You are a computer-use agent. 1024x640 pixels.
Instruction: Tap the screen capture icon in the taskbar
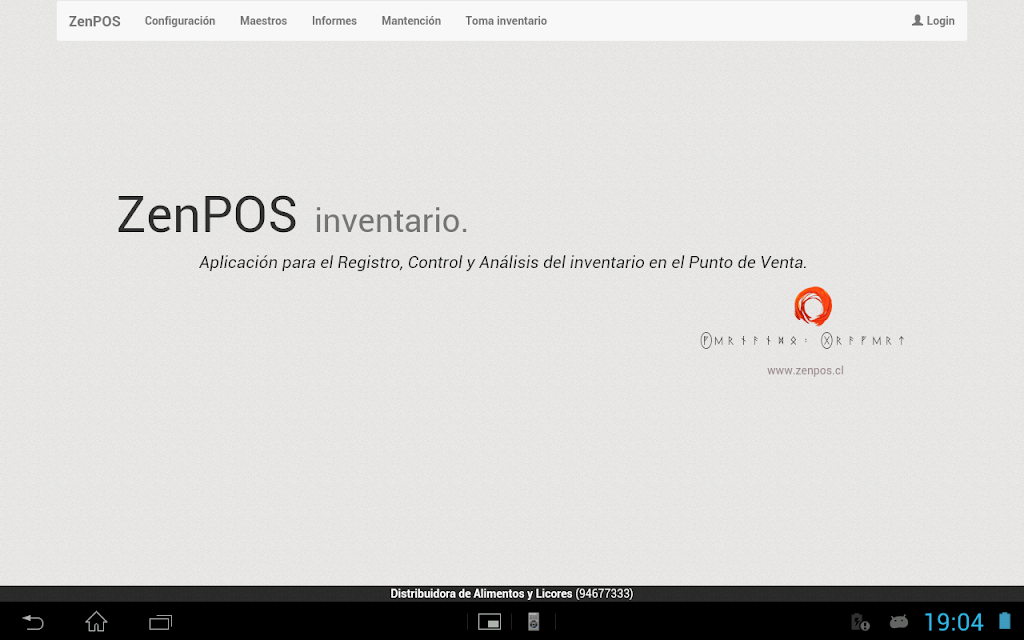click(489, 622)
